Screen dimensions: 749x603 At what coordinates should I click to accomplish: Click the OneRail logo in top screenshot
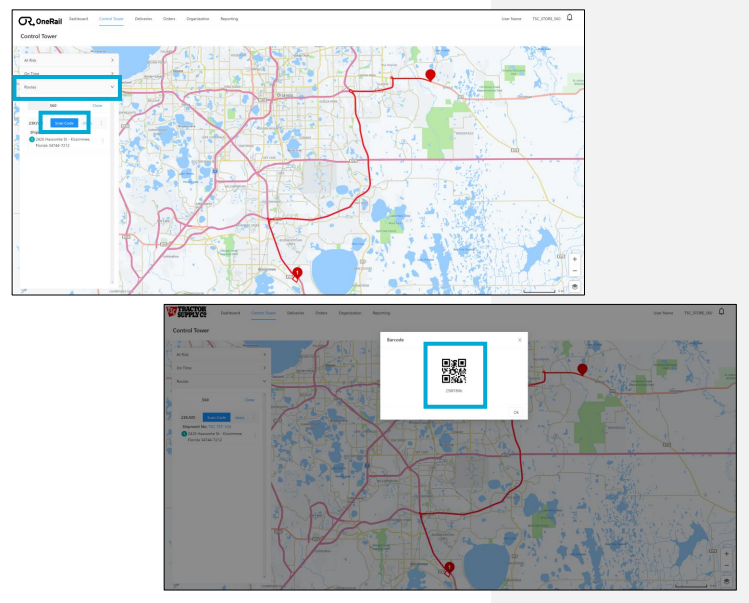click(x=40, y=21)
